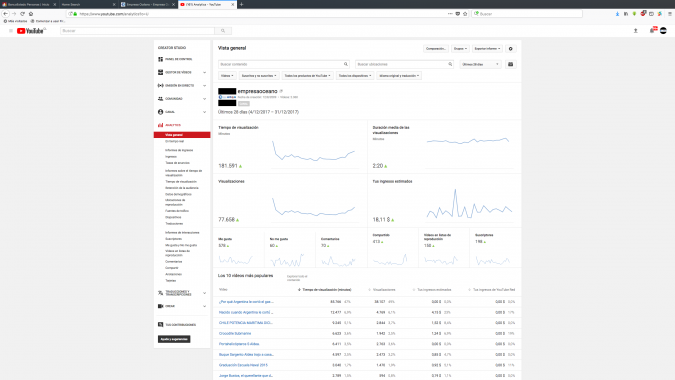Open a new browser tab with plus
The height and width of the screenshot is (380, 675).
point(242,4)
